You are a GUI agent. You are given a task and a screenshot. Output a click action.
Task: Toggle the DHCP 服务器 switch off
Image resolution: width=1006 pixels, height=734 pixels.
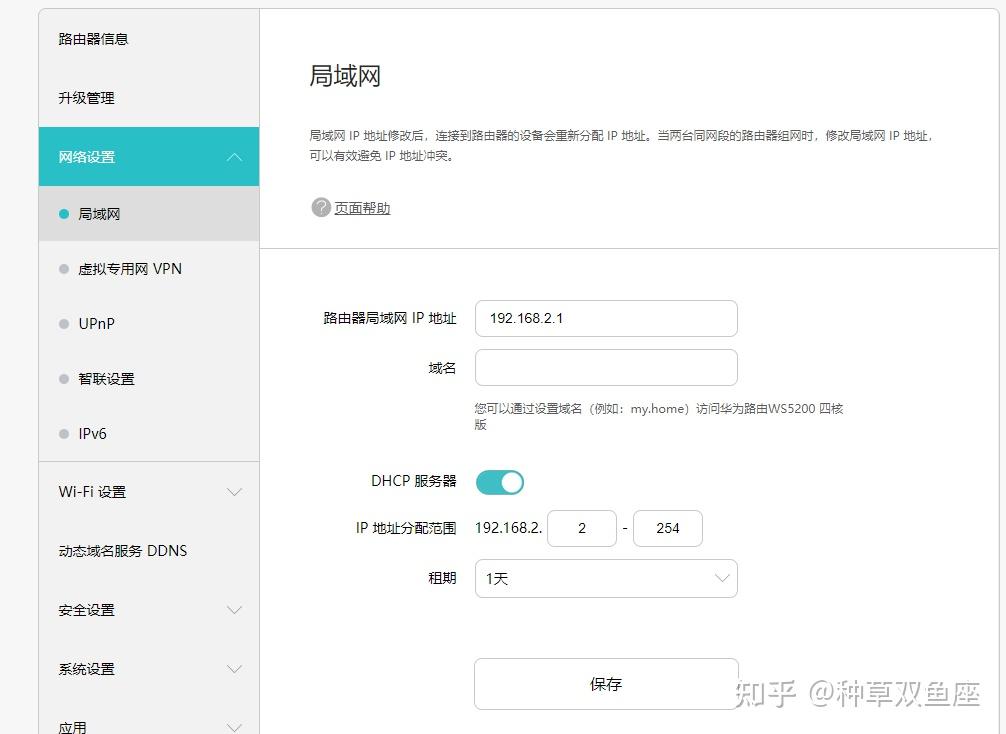tap(499, 482)
